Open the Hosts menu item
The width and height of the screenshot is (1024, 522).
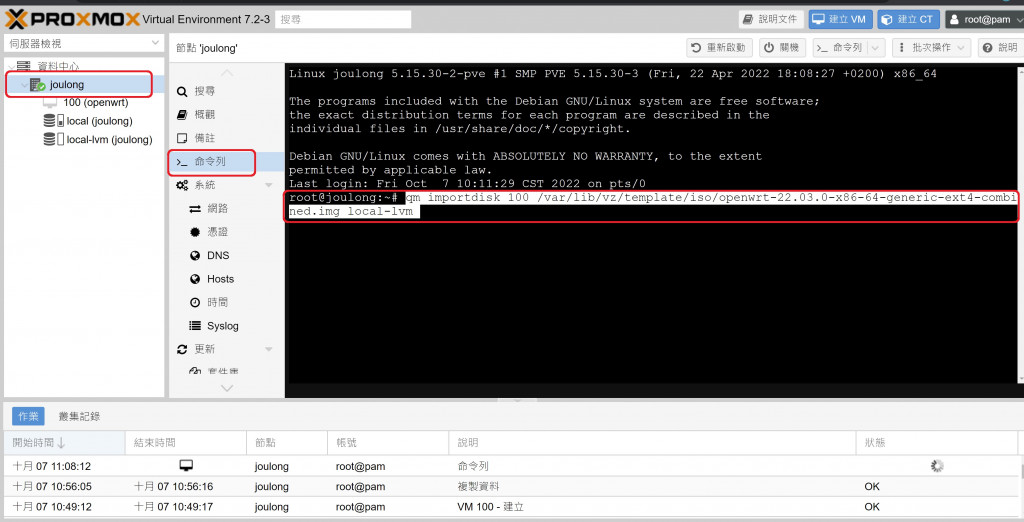pos(220,279)
